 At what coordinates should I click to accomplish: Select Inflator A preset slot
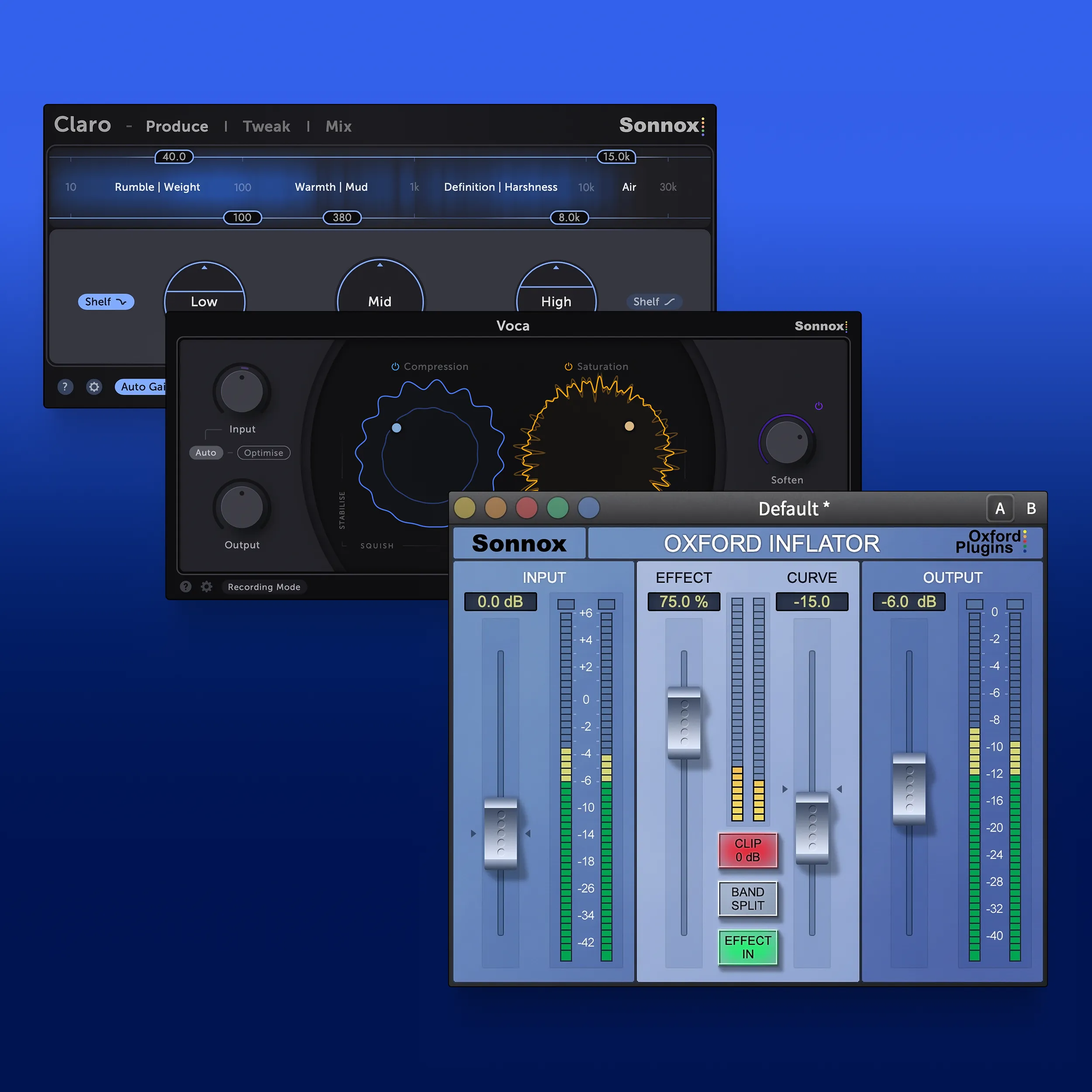1000,509
